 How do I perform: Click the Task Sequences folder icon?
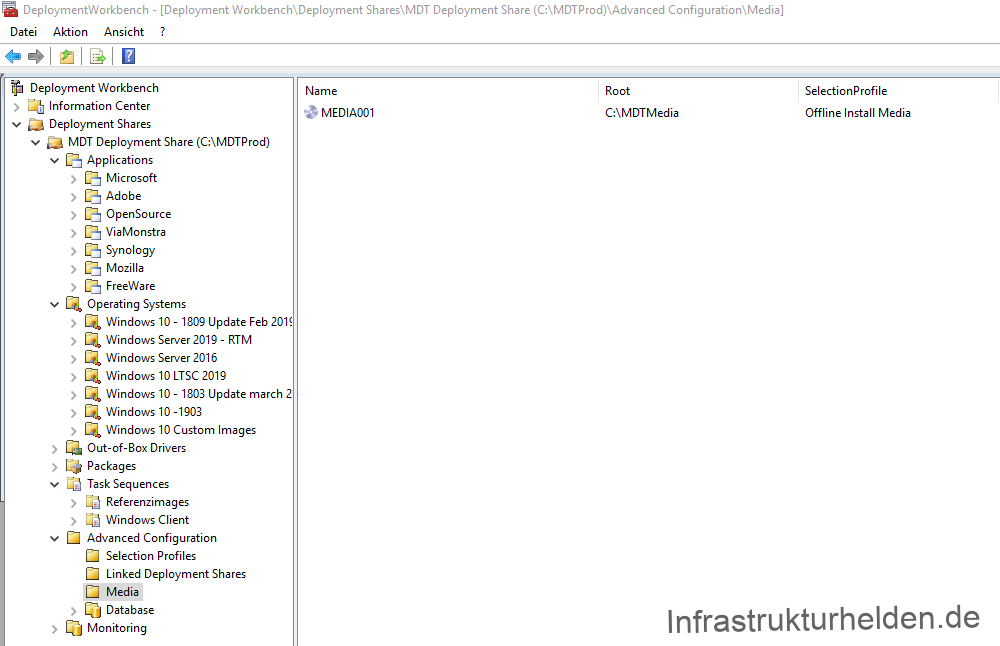tap(74, 484)
